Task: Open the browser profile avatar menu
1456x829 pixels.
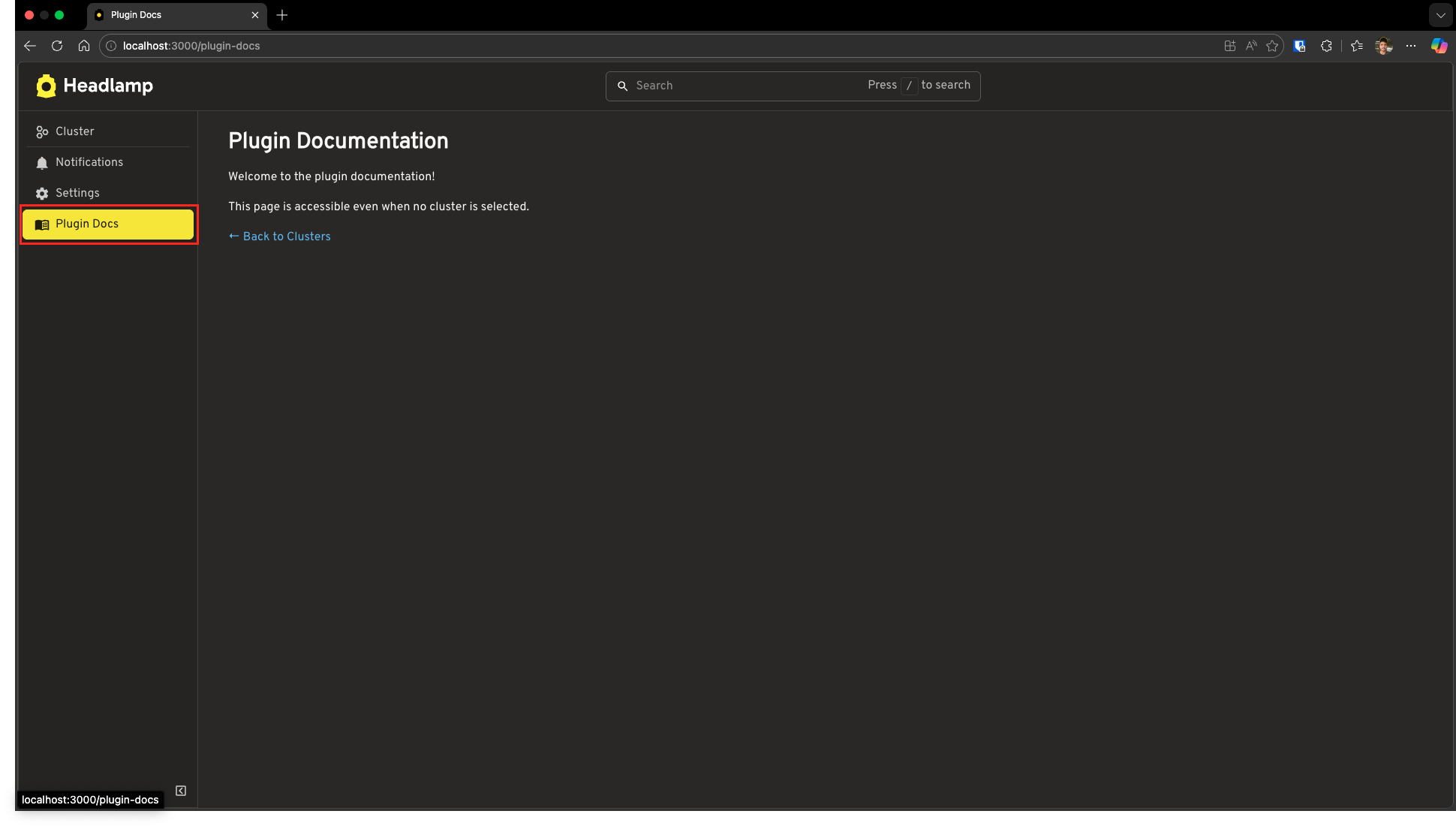Action: (1383, 46)
